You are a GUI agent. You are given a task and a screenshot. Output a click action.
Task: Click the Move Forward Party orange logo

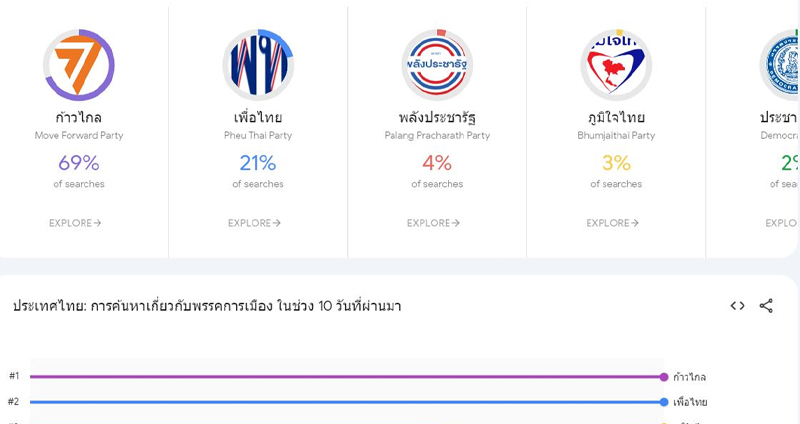click(x=79, y=65)
